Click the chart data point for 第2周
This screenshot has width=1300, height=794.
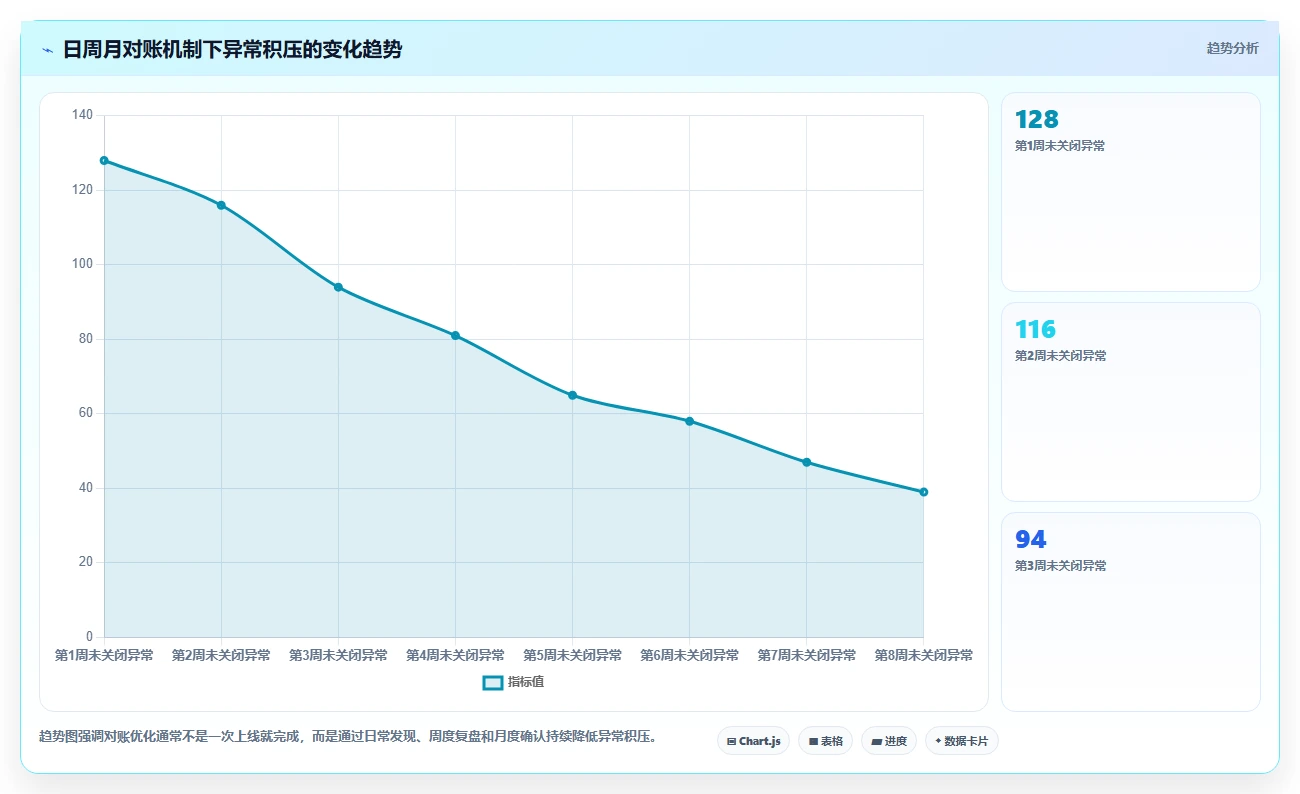point(221,205)
